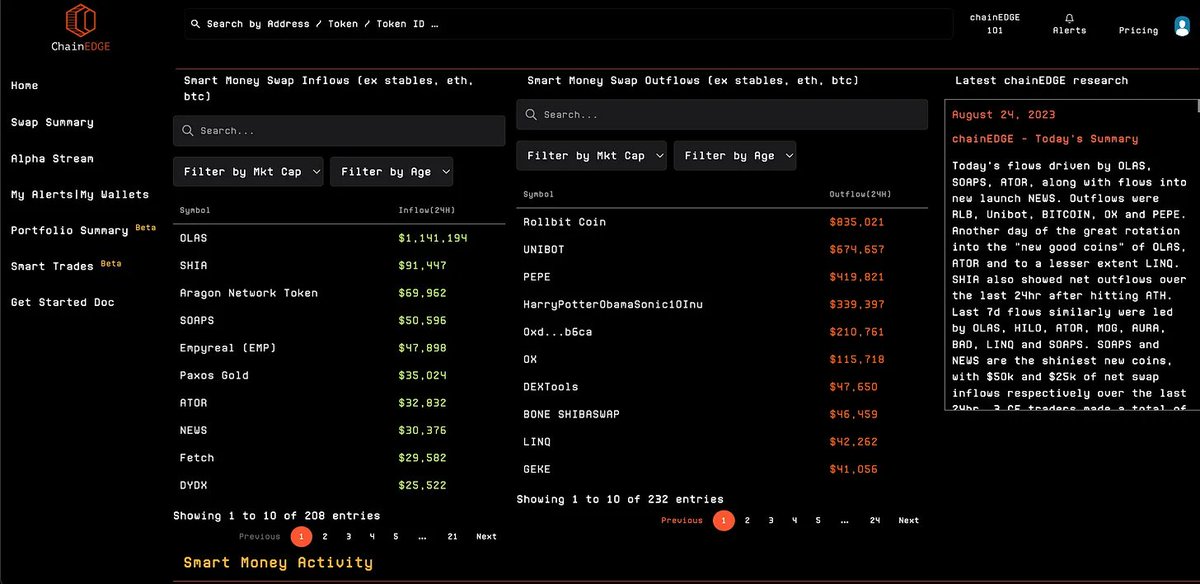Select the SOAPS row
This screenshot has width=1200, height=584.
[x=339, y=321]
